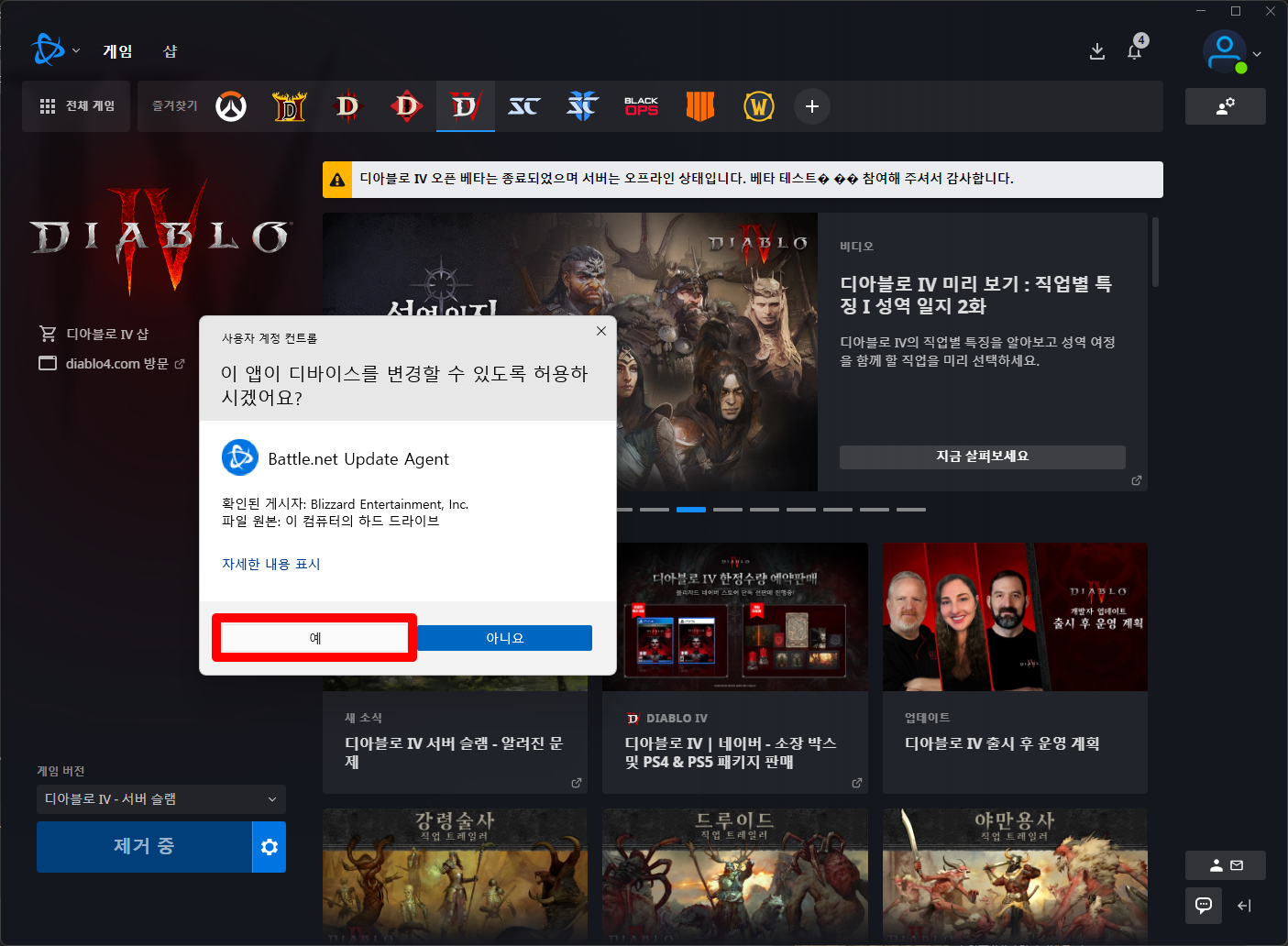Expand the profile dropdown chevron
Viewport: 1288px width, 946px height.
click(1257, 54)
